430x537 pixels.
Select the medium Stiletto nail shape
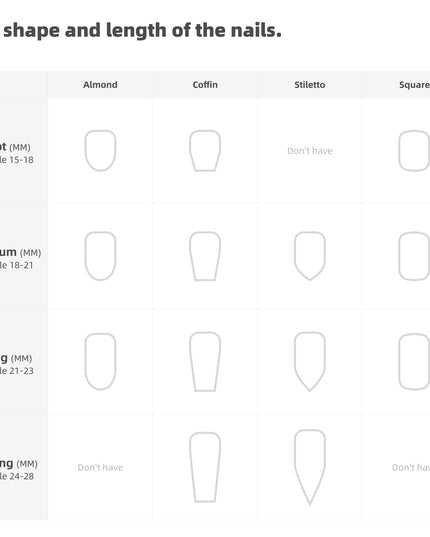click(310, 256)
